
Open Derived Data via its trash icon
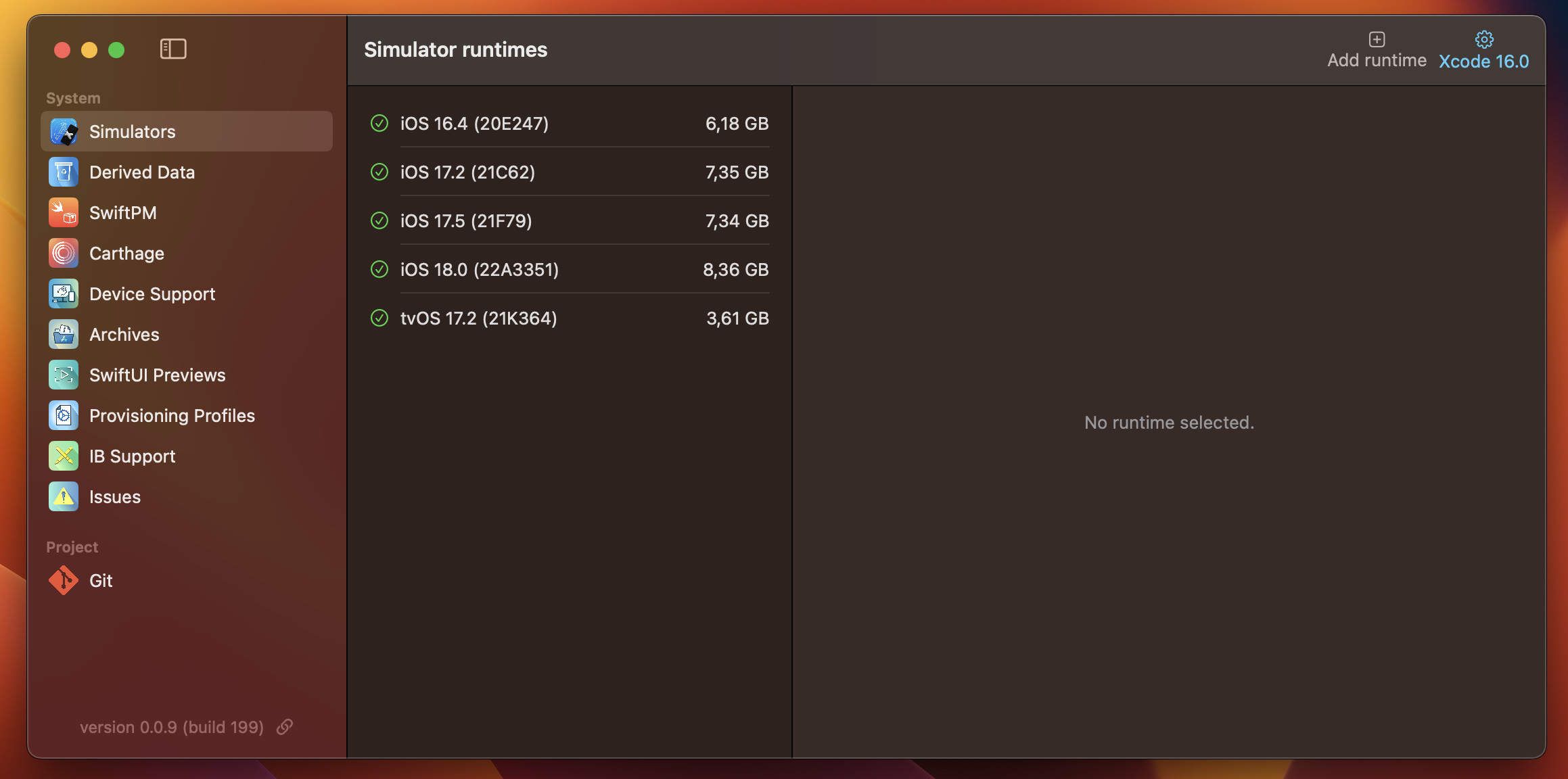click(64, 172)
